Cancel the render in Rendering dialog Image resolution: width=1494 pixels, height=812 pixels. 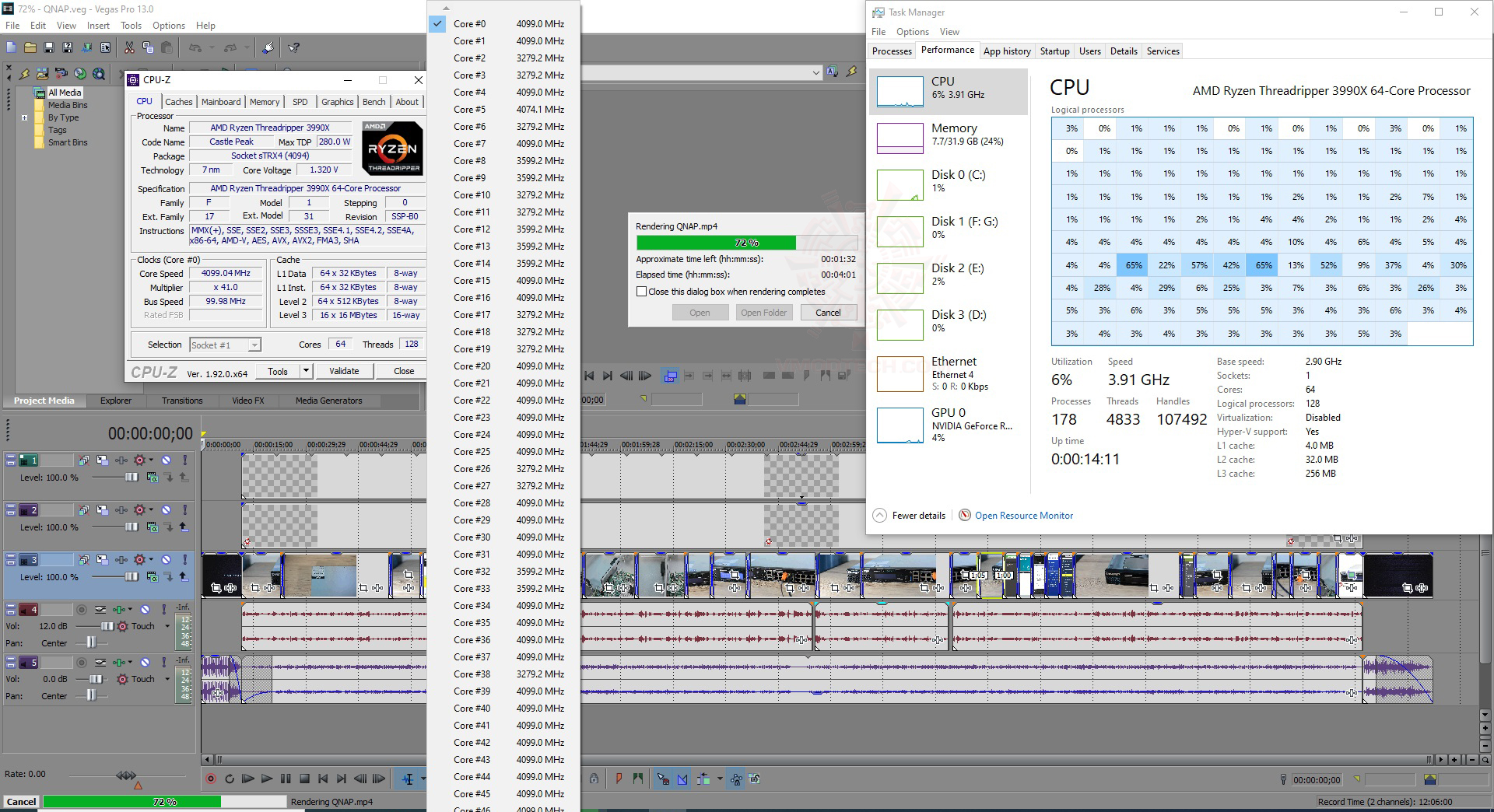tap(828, 313)
